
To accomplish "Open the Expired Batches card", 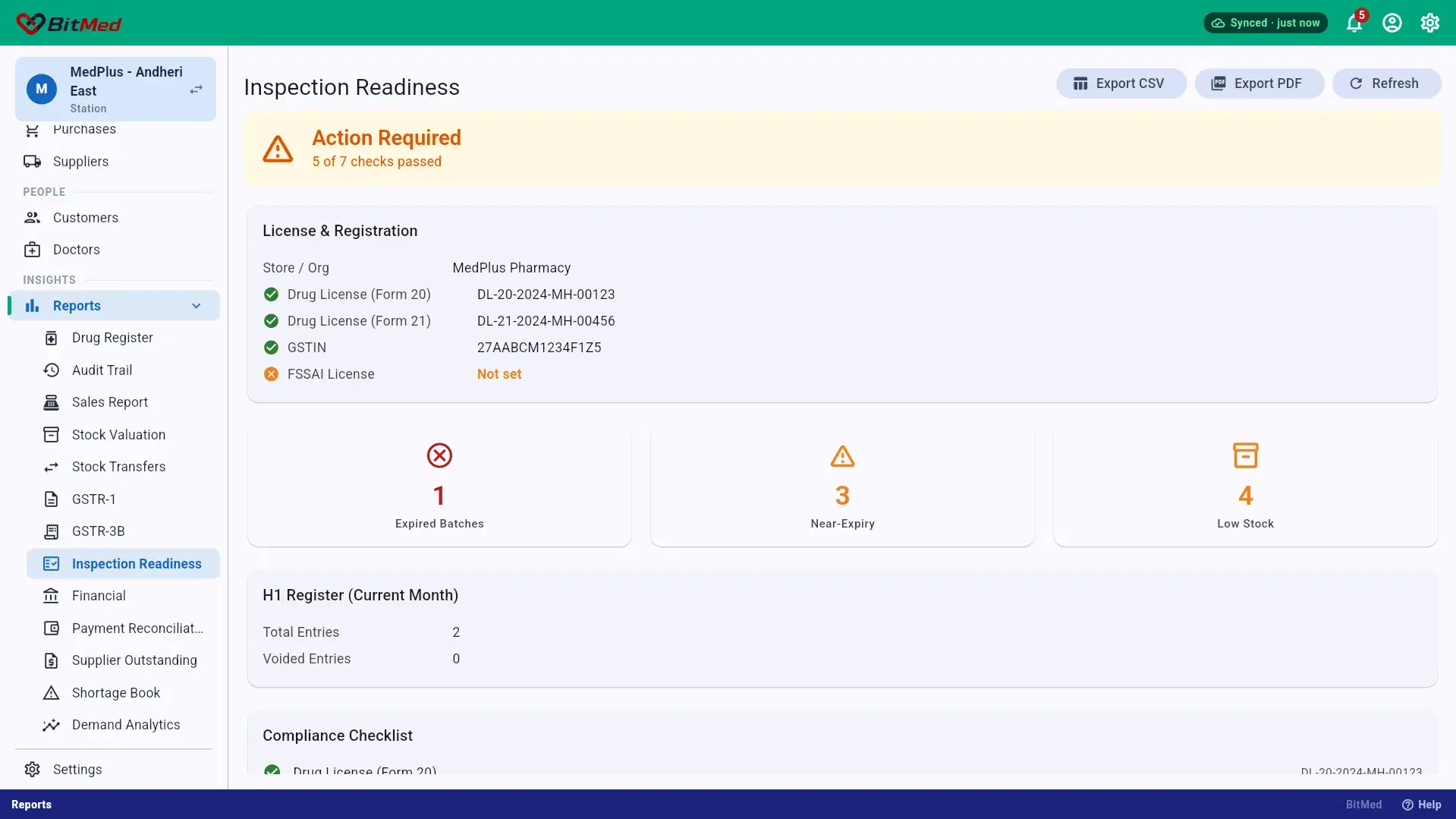I will [x=439, y=487].
